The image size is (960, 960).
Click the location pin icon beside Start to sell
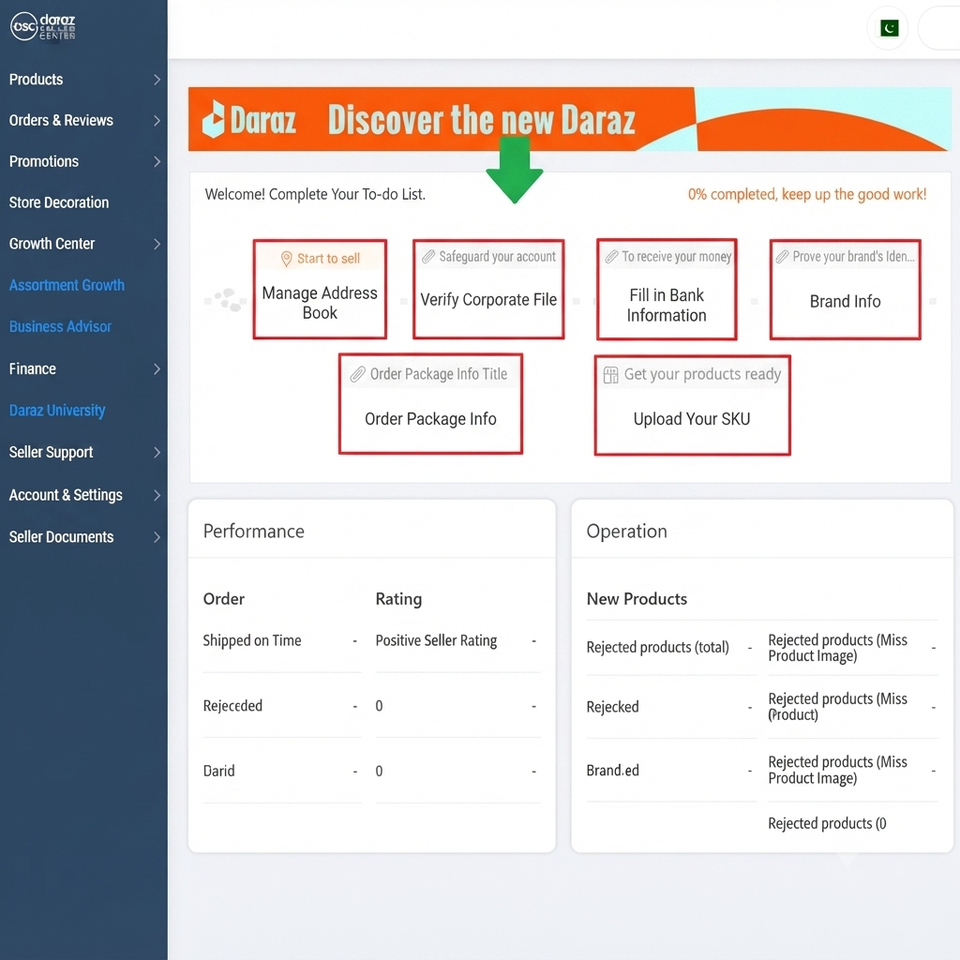(x=286, y=258)
